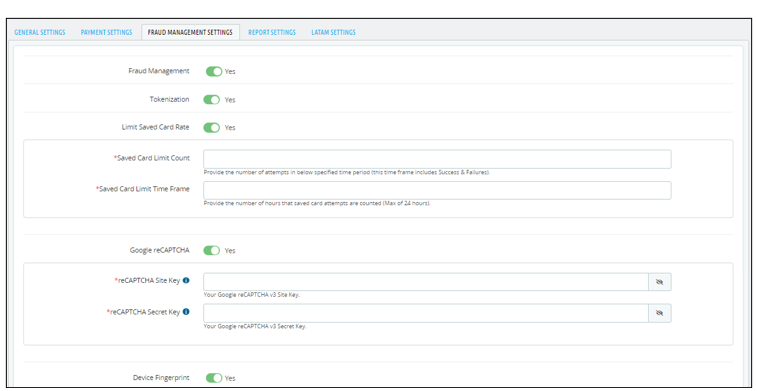Click the 'Tokenization' label
757x391 pixels.
(x=169, y=99)
